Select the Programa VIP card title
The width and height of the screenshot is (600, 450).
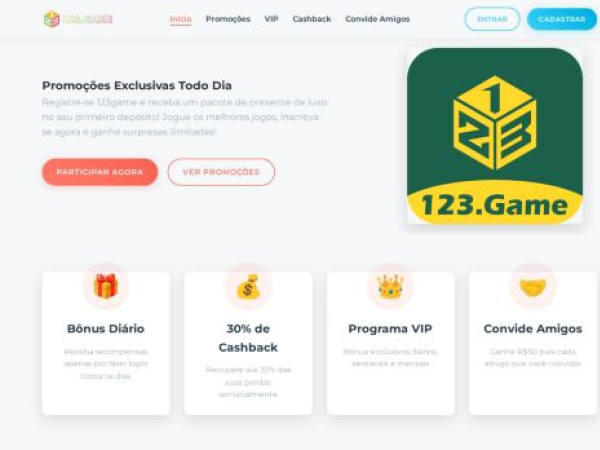[390, 329]
